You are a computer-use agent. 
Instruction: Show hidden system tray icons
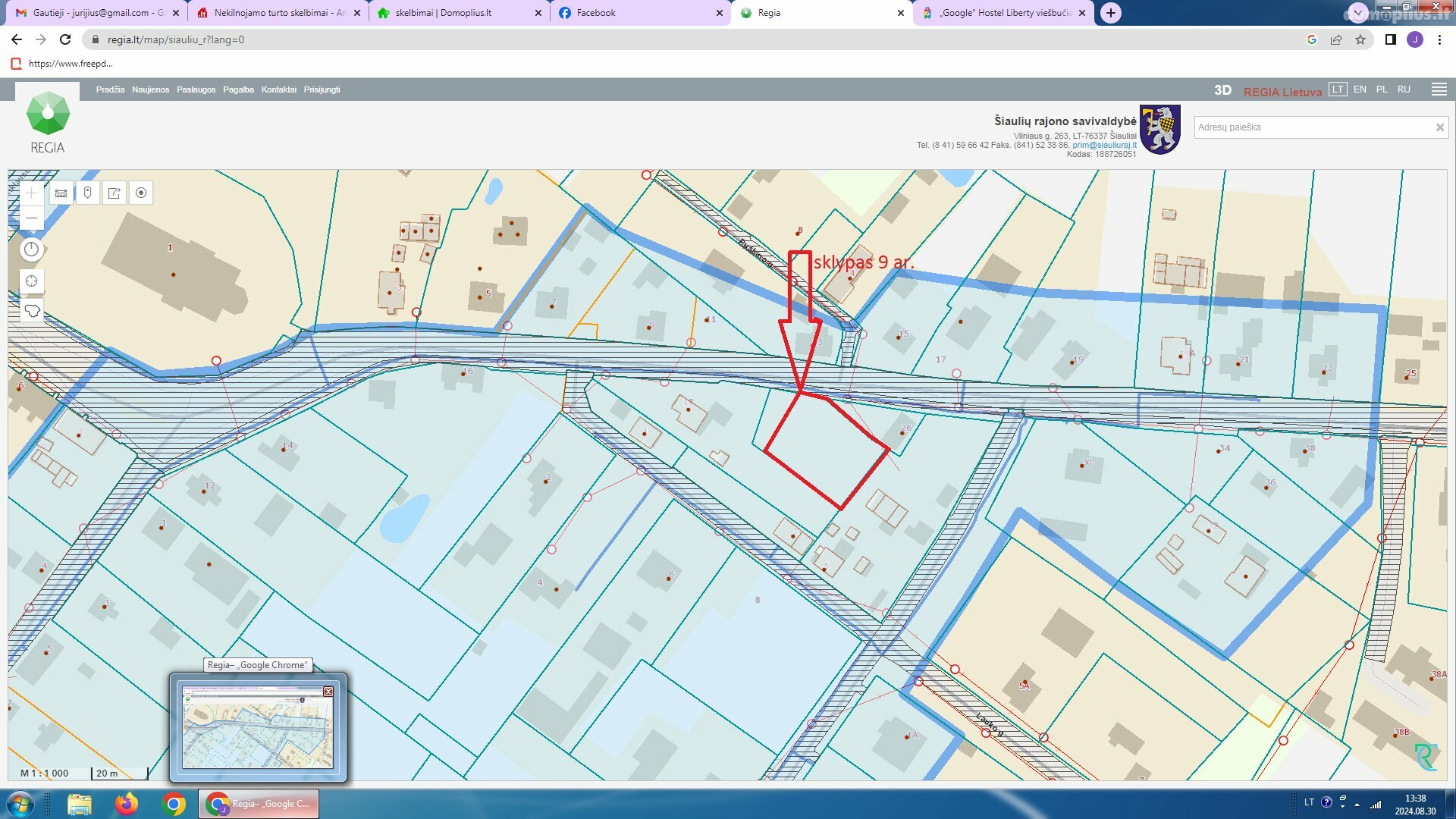click(1357, 805)
